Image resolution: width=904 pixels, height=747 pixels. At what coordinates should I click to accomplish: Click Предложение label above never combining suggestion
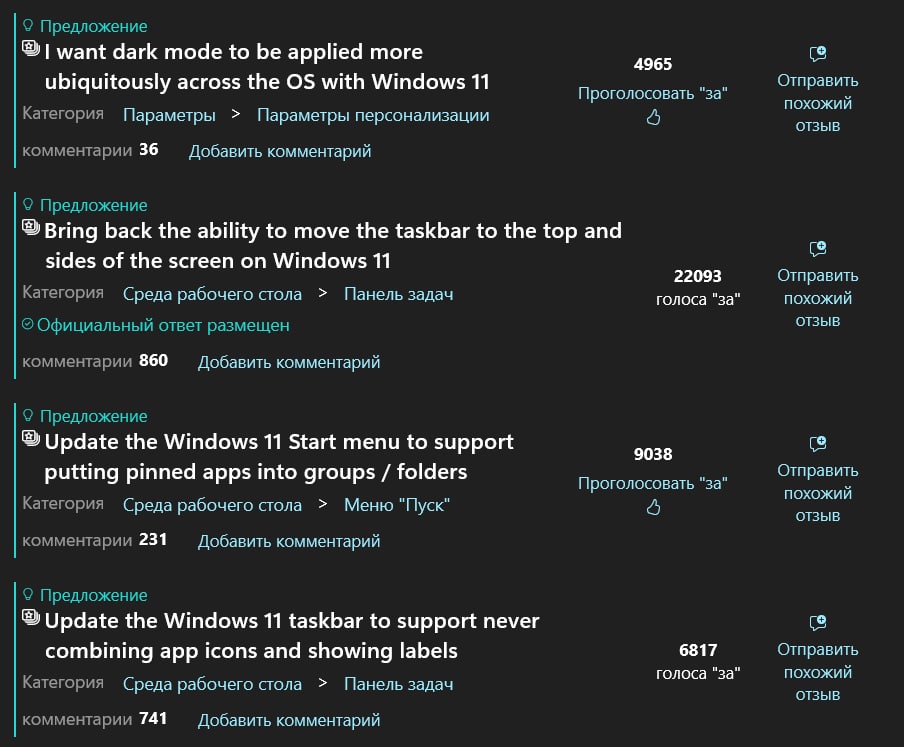93,595
